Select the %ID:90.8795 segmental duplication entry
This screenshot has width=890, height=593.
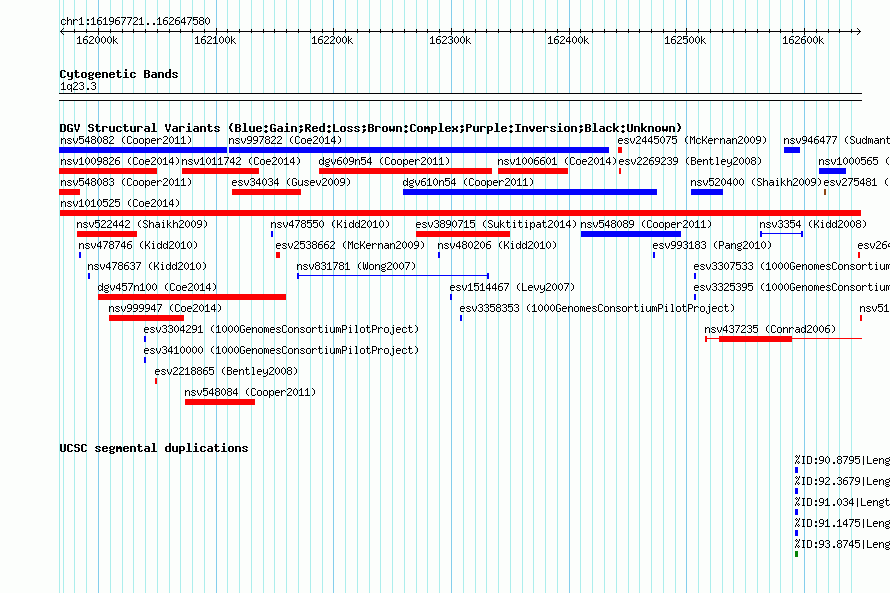point(842,460)
